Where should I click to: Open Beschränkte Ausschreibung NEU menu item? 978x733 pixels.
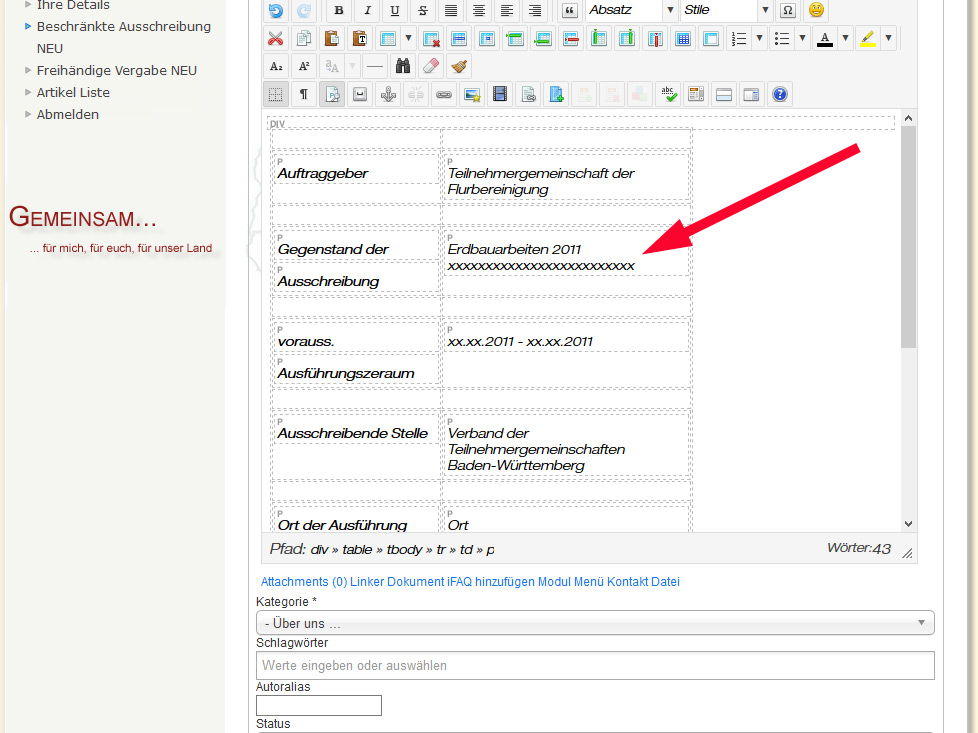click(x=123, y=37)
